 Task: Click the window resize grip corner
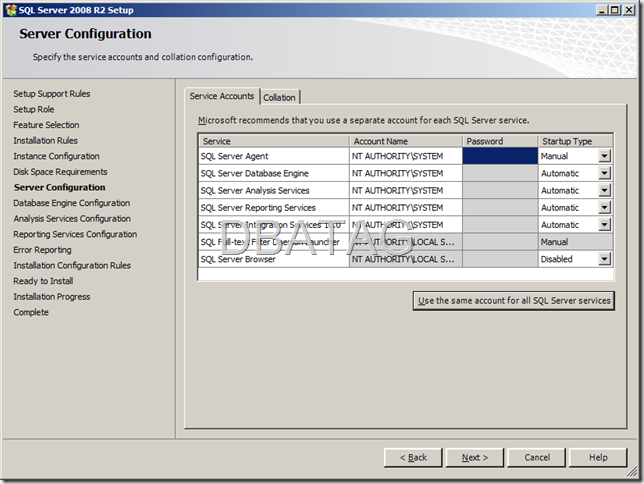pos(632,473)
